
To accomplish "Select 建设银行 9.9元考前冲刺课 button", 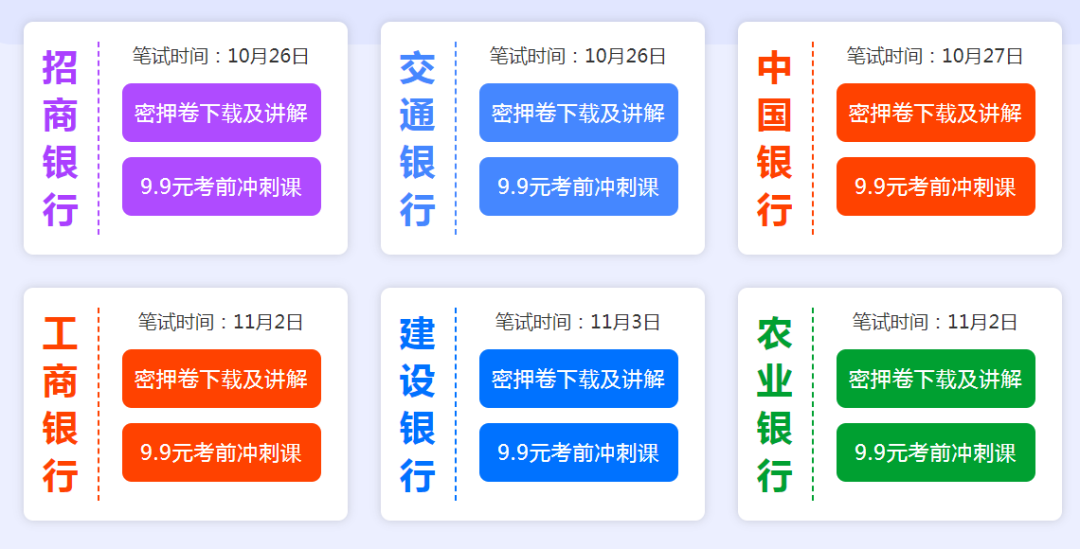I will click(579, 453).
